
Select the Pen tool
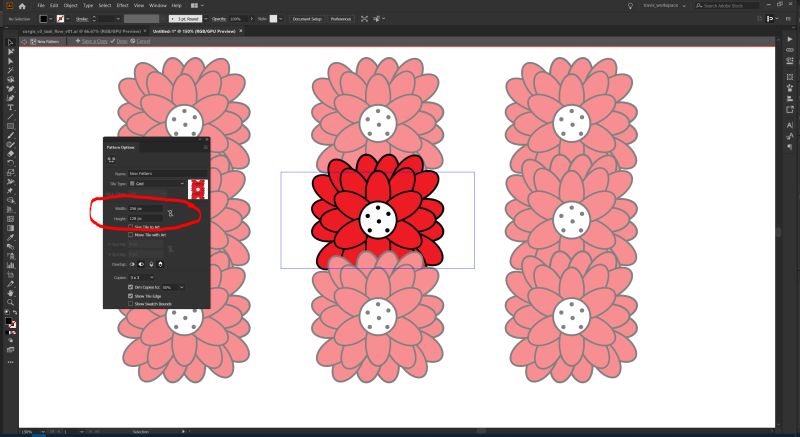[x=10, y=88]
